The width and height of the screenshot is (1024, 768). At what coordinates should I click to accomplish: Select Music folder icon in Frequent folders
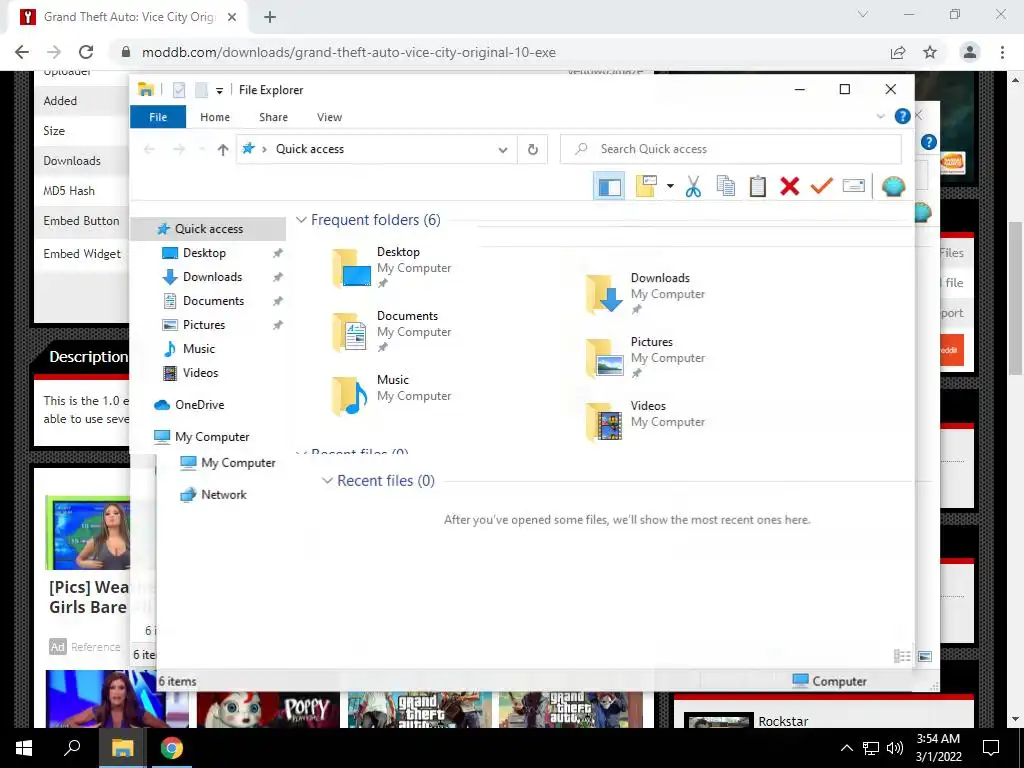click(351, 396)
